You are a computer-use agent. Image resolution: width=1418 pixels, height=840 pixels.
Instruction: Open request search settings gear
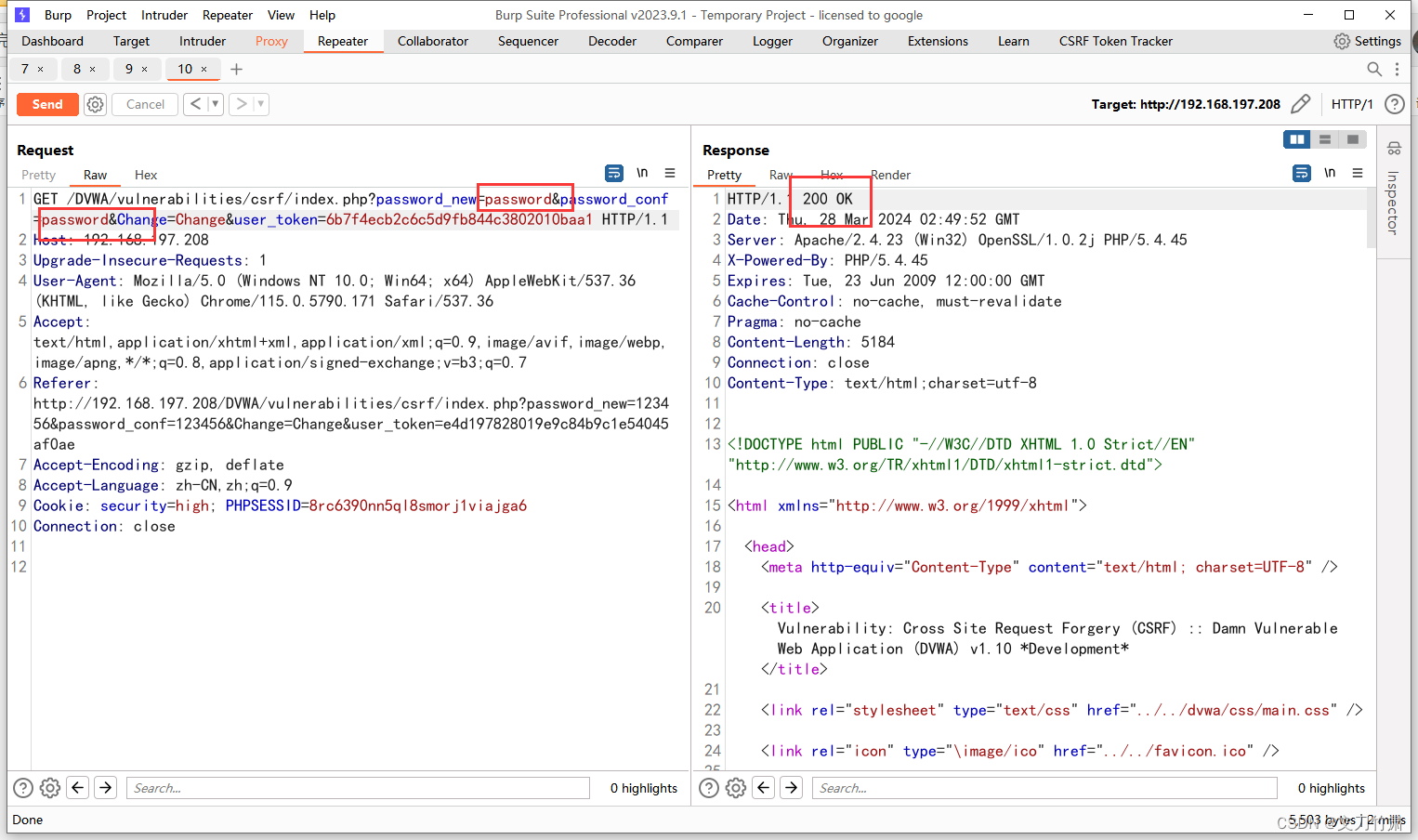point(50,788)
